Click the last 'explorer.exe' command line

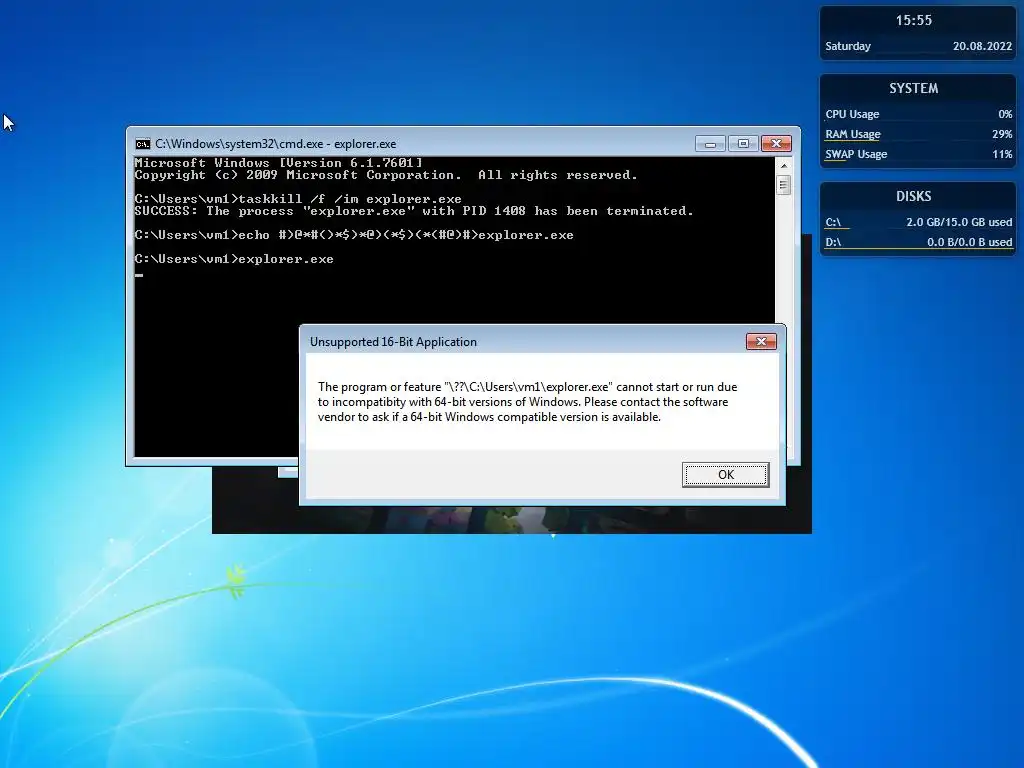[234, 259]
